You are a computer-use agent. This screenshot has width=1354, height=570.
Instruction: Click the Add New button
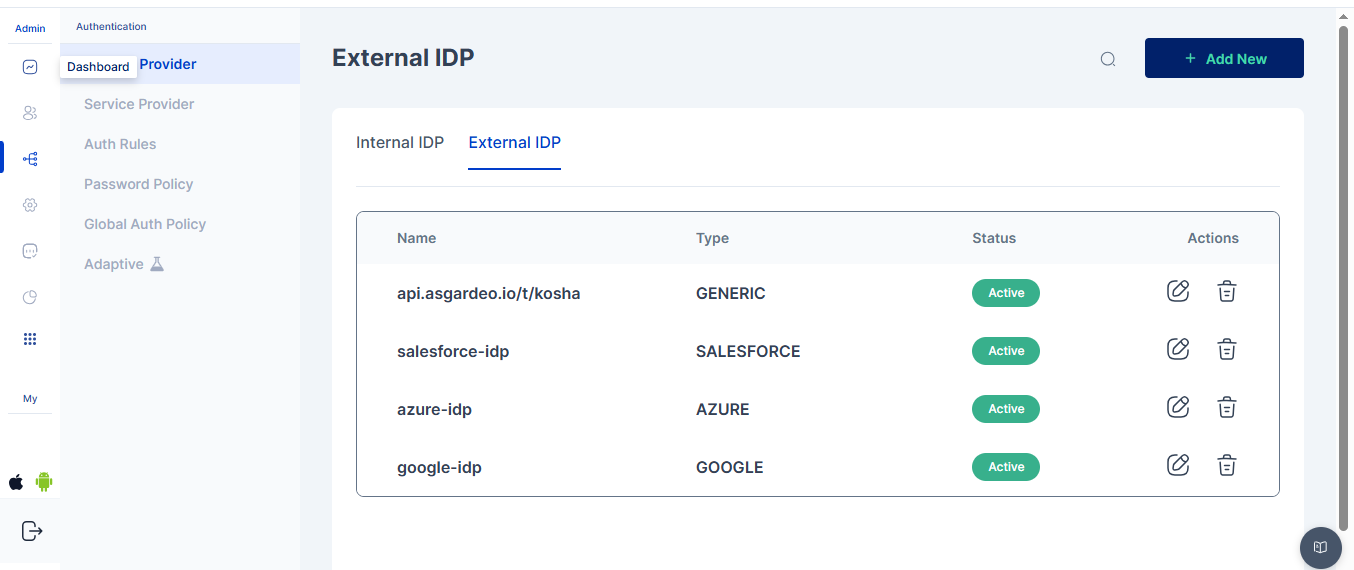click(x=1224, y=58)
